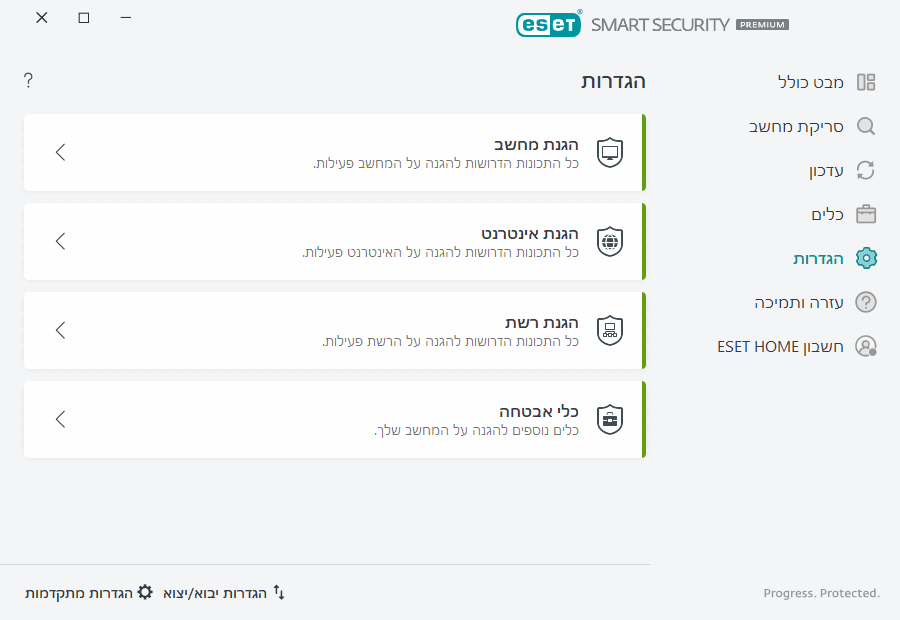Expand the Network Protection section chevron
The image size is (900, 620).
point(61,330)
